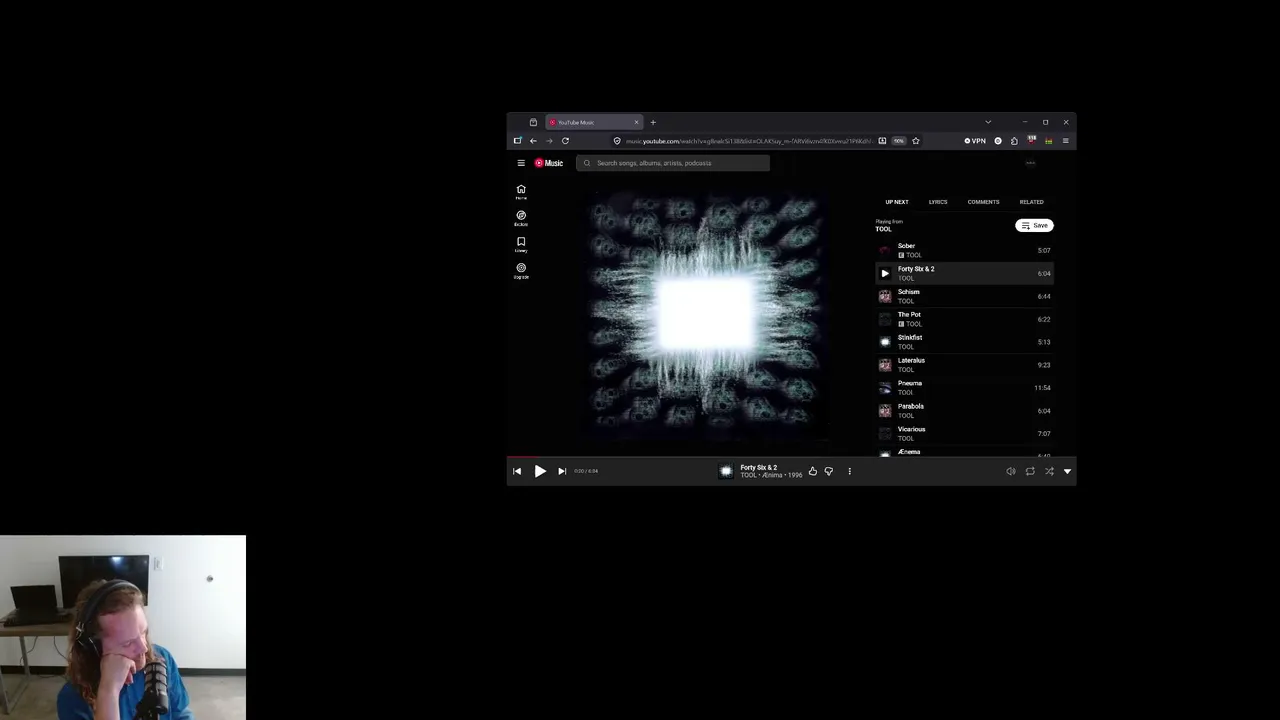
Task: Open the three-dot song options menu
Action: 849,471
